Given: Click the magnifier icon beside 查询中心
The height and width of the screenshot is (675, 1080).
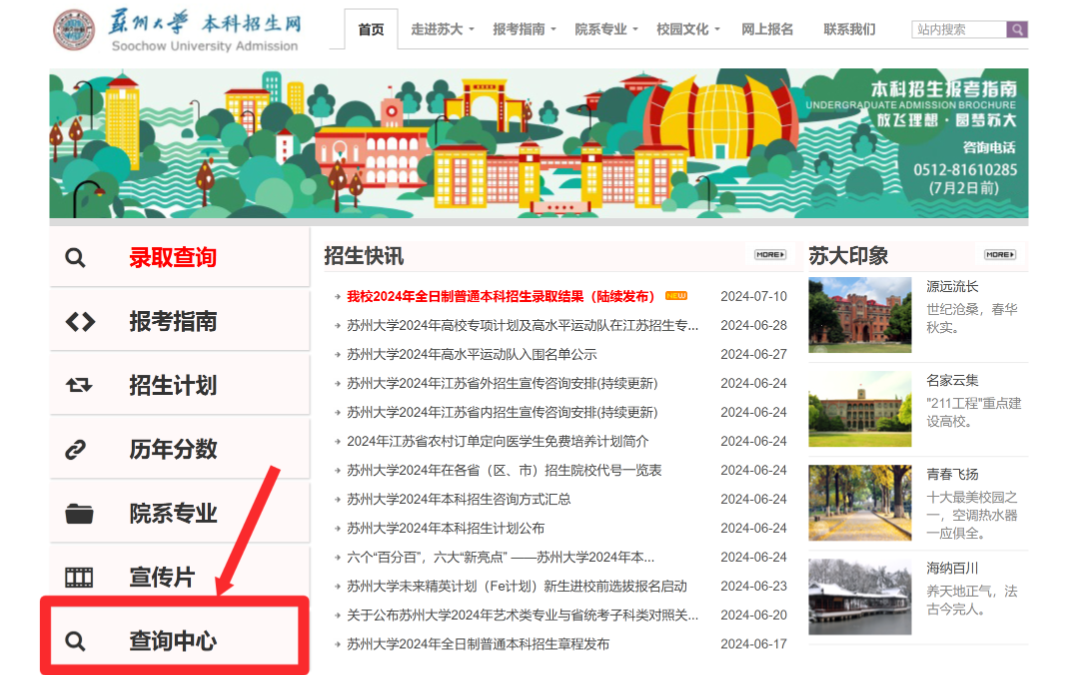Looking at the screenshot, I should [x=75, y=641].
